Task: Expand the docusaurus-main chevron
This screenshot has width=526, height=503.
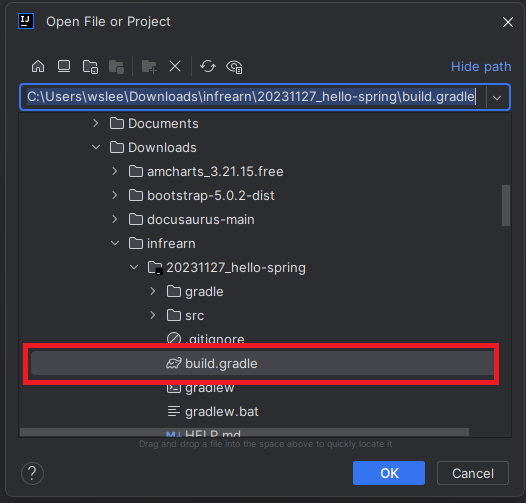Action: tap(115, 219)
